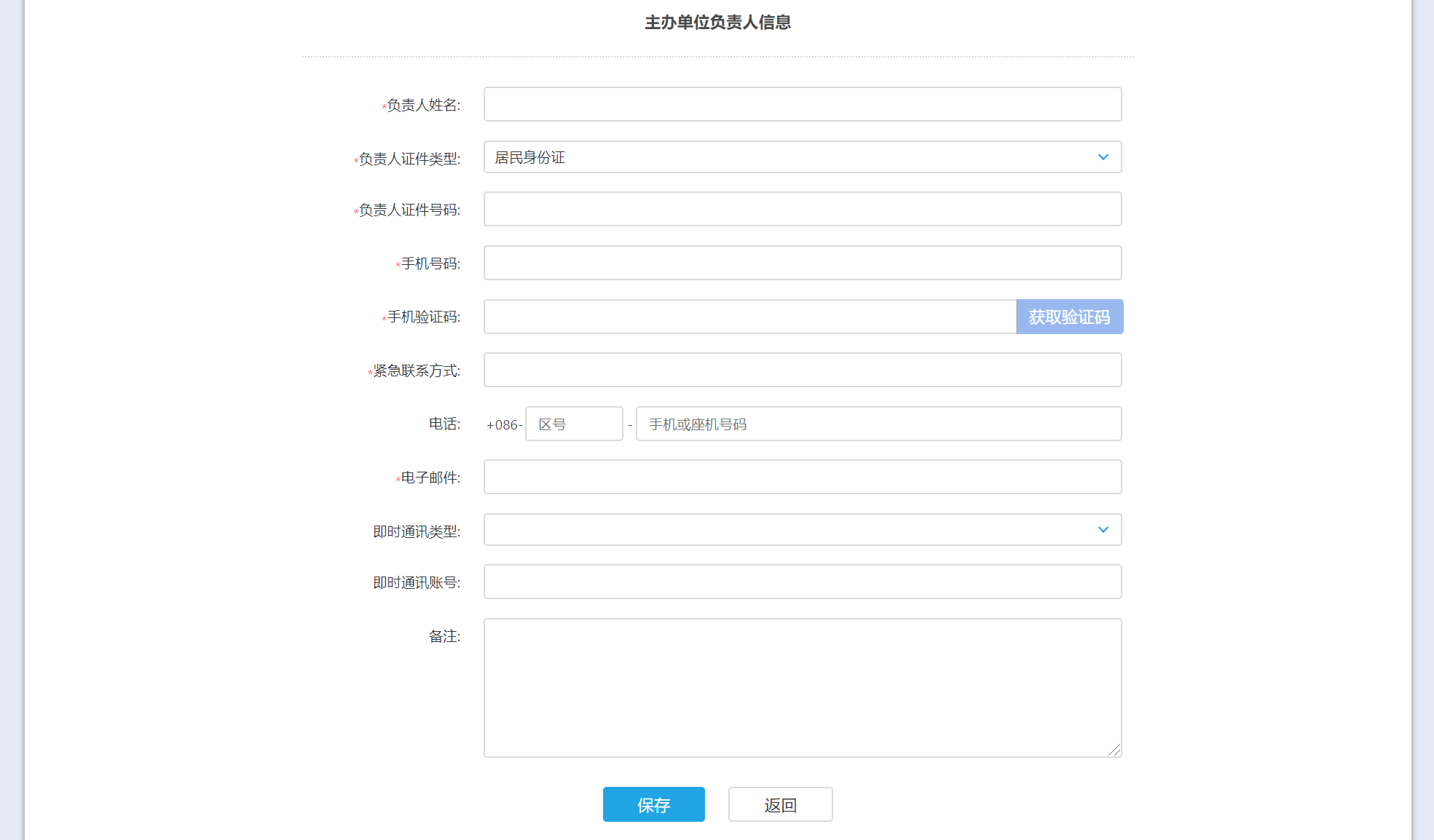Click chevron arrow of 居民身份证 selector
1434x840 pixels.
point(1103,157)
